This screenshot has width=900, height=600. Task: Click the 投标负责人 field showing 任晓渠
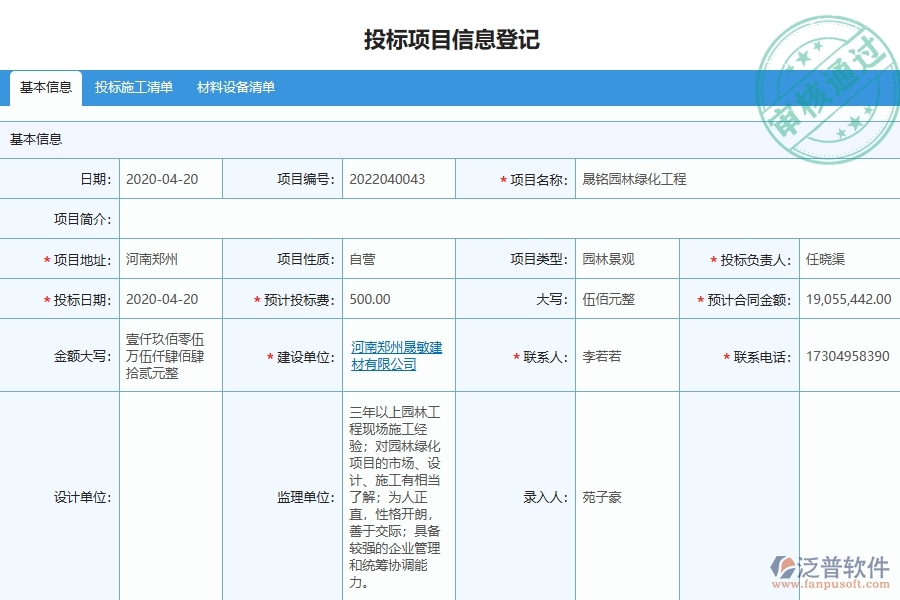pos(828,258)
